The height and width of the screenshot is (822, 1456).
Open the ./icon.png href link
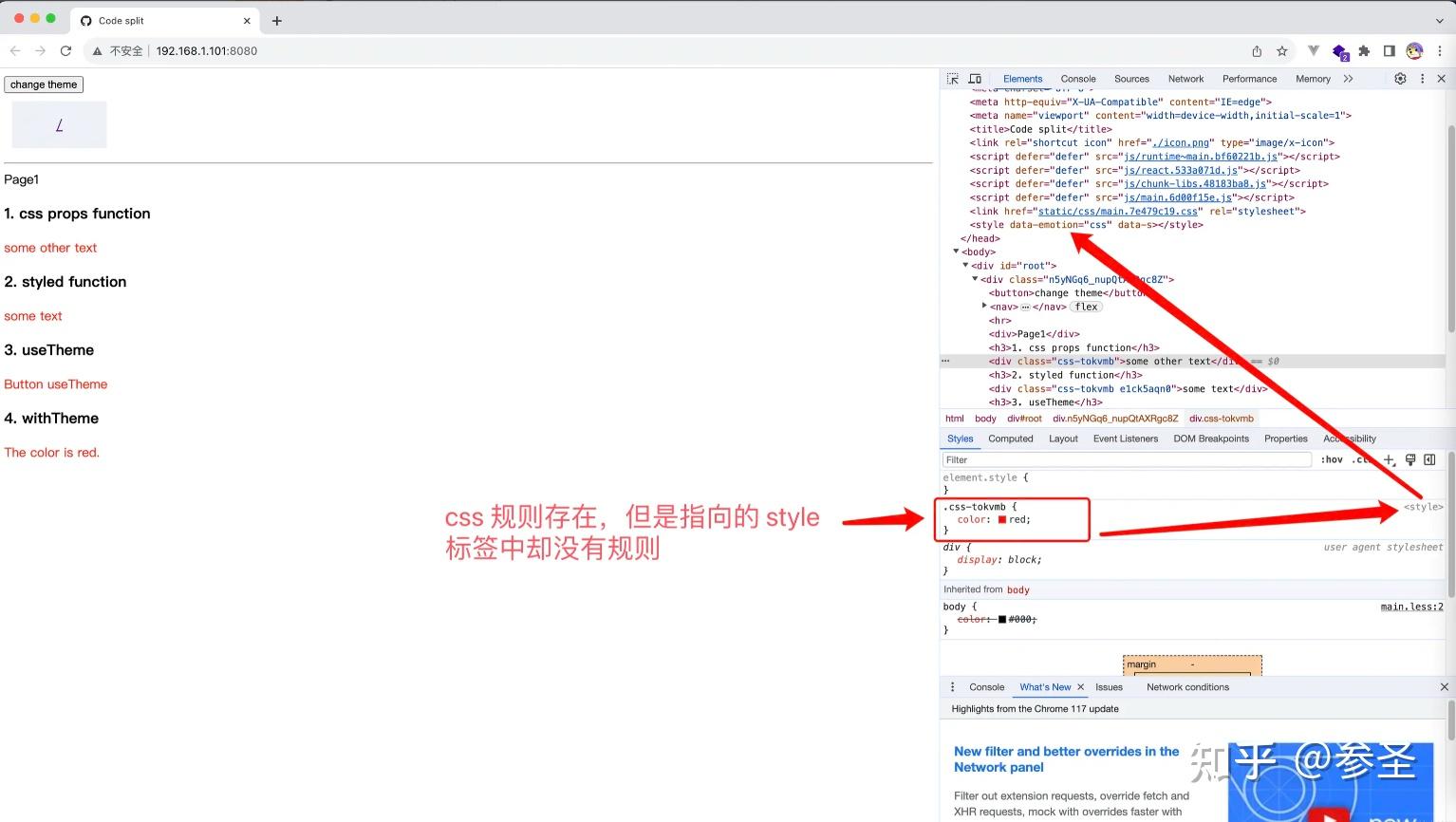1181,142
